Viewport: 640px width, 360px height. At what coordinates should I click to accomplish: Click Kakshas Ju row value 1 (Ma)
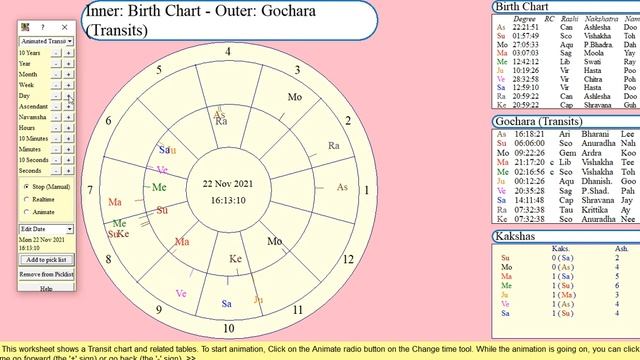click(x=564, y=295)
